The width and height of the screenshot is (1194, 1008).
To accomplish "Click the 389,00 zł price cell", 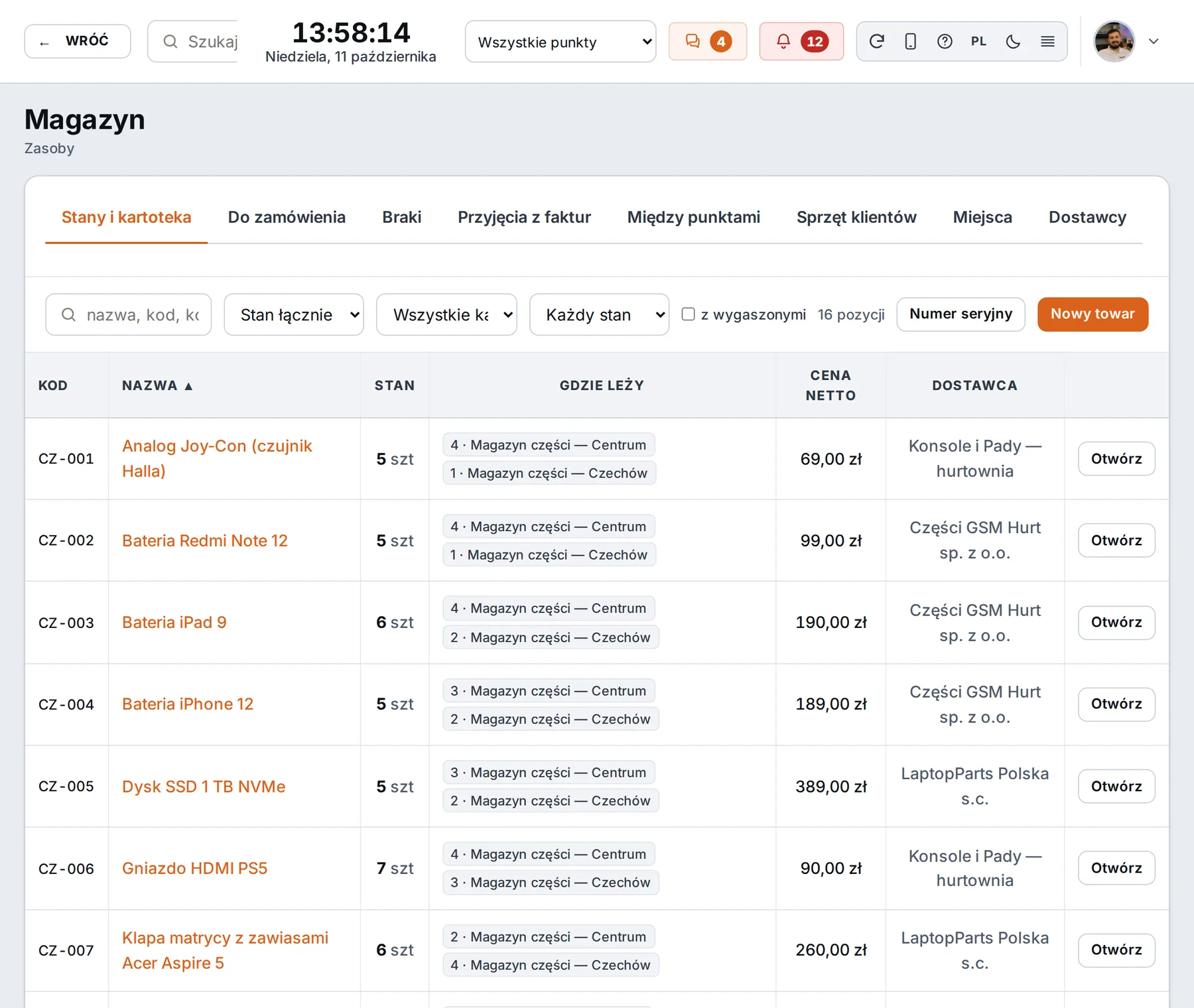I will click(x=831, y=787).
